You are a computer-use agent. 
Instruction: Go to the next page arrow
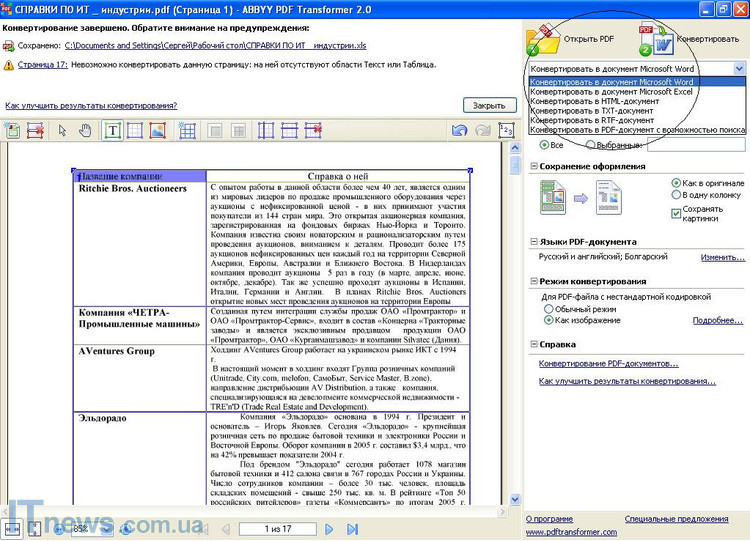point(329,529)
